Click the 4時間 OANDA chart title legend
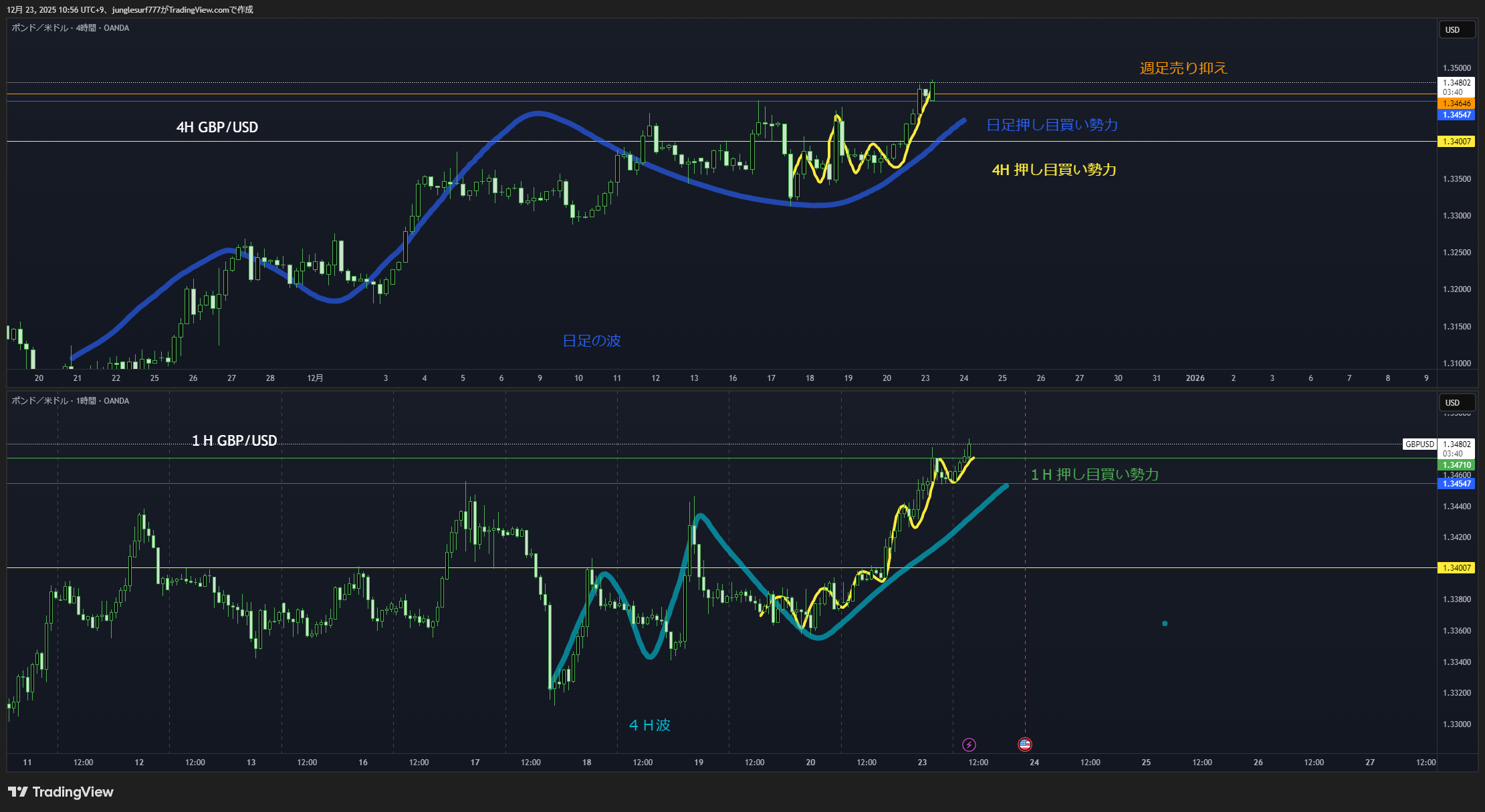 (70, 28)
